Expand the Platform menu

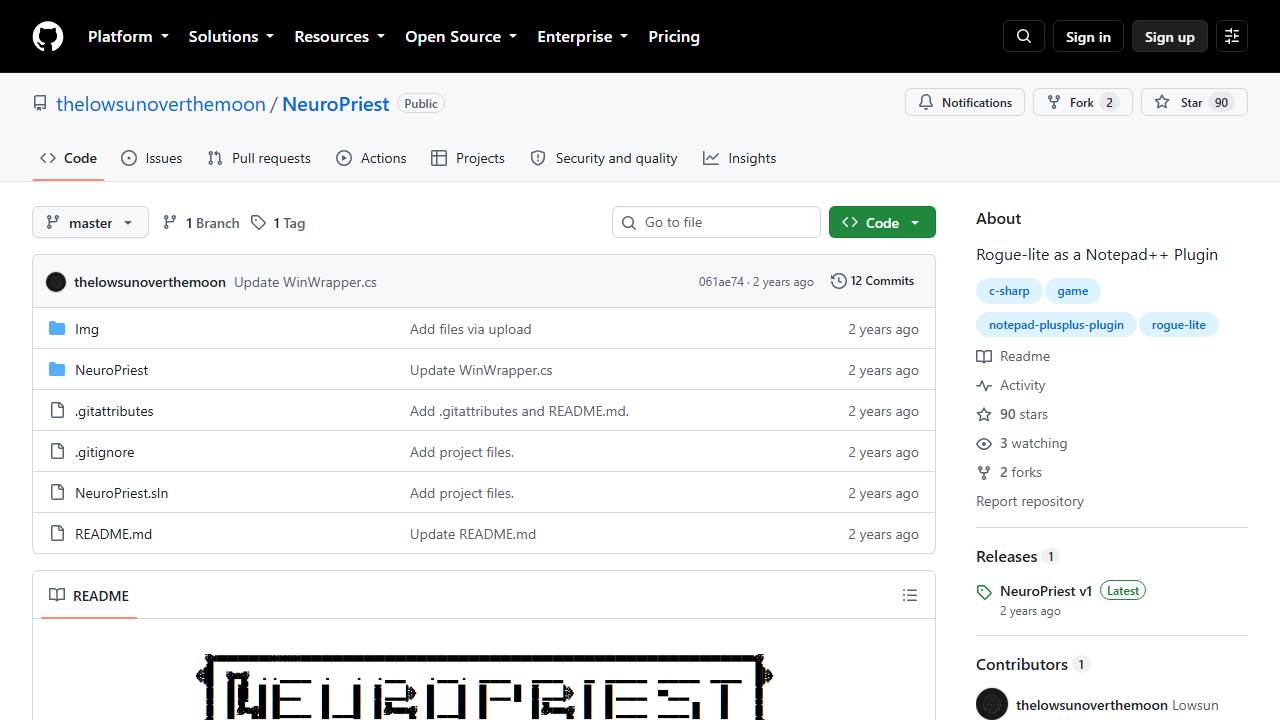coord(128,37)
